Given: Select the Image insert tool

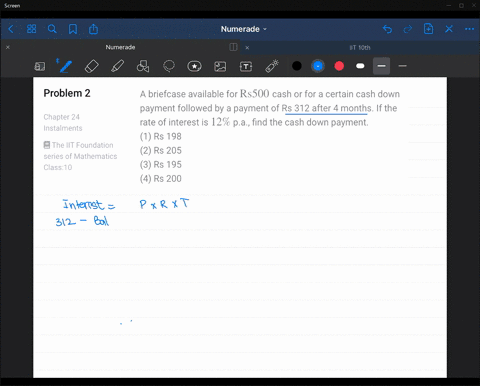Looking at the screenshot, I should pyautogui.click(x=220, y=67).
